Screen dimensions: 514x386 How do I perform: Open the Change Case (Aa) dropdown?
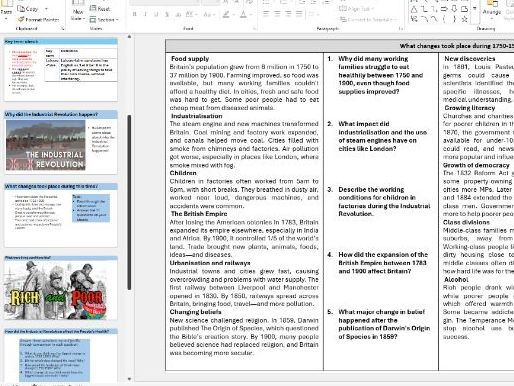(208, 14)
